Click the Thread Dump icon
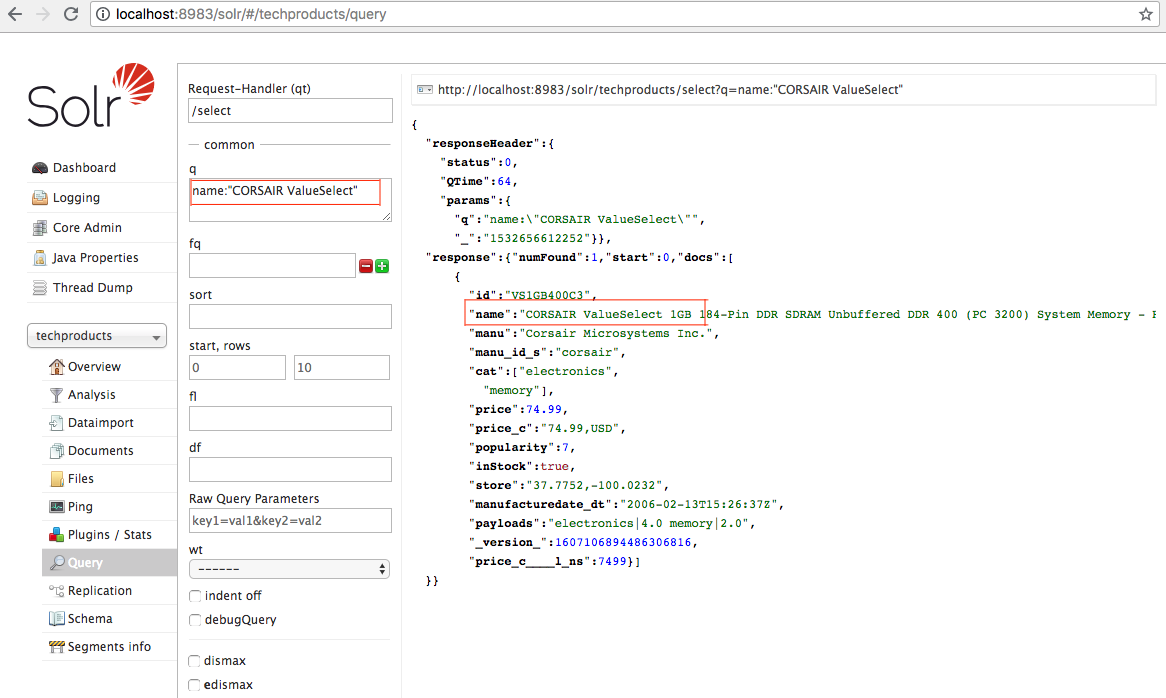The image size is (1166, 698). 39,288
